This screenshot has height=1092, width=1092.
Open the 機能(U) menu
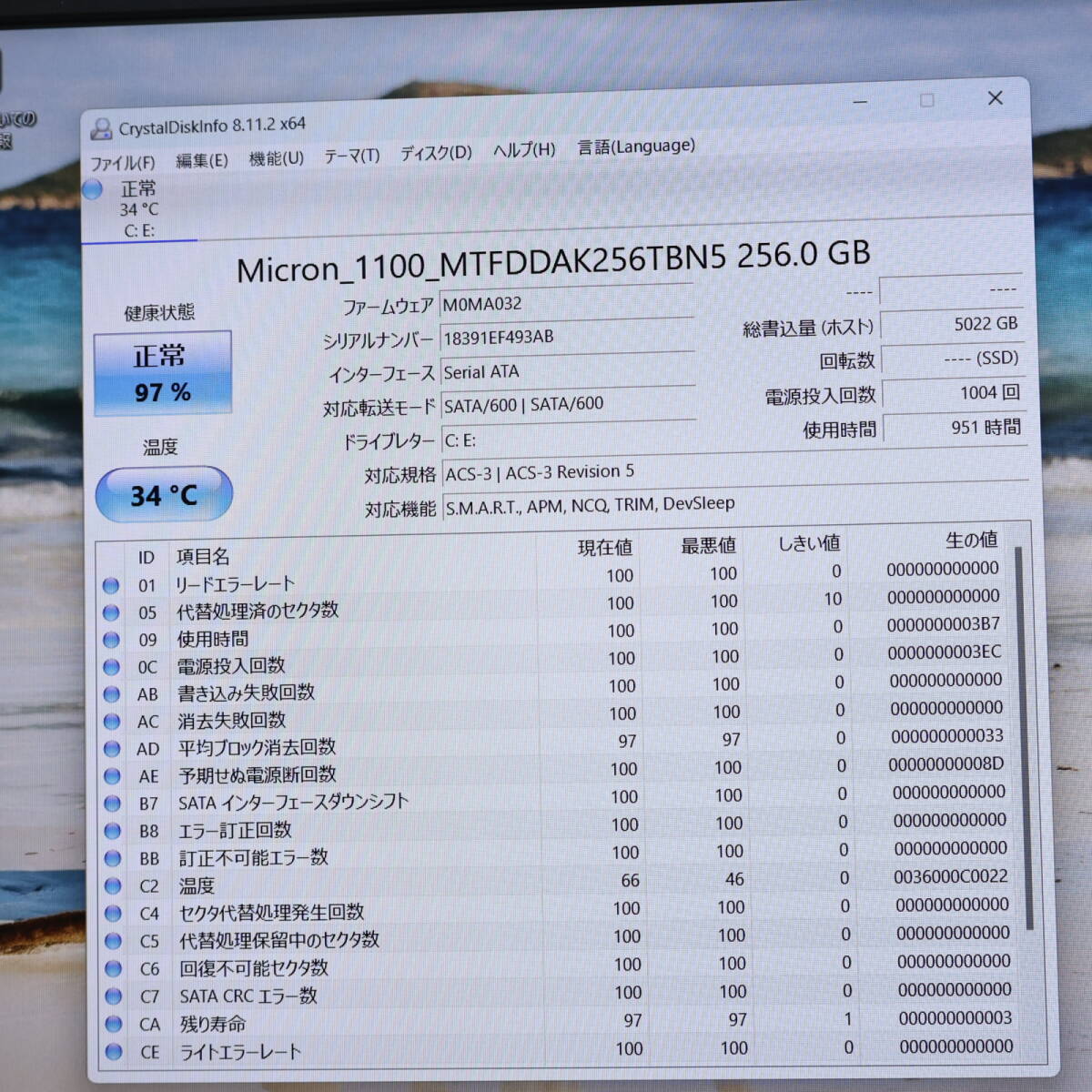[277, 158]
